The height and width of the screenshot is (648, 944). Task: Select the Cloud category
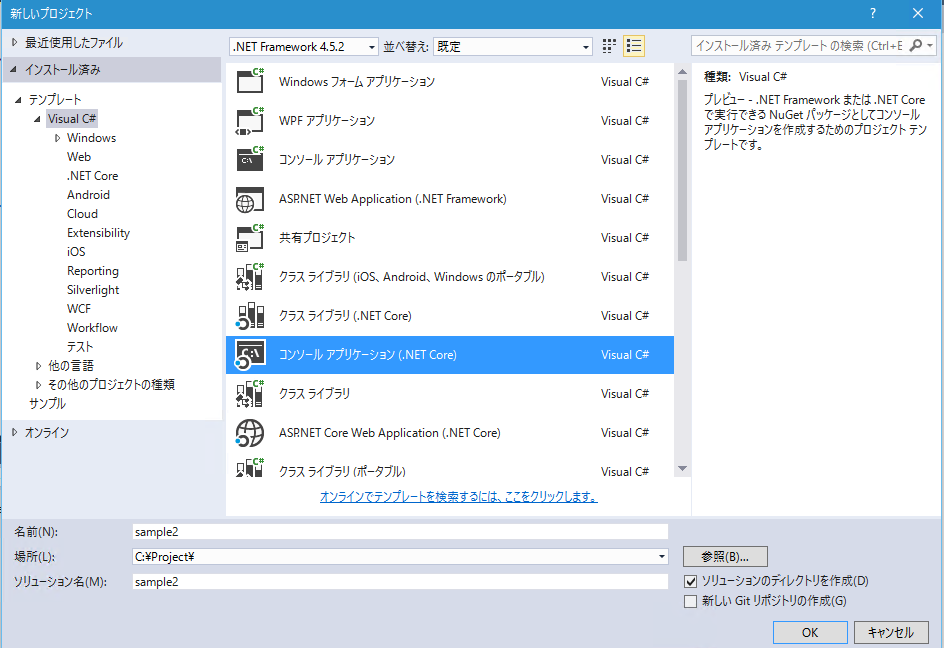coord(82,214)
